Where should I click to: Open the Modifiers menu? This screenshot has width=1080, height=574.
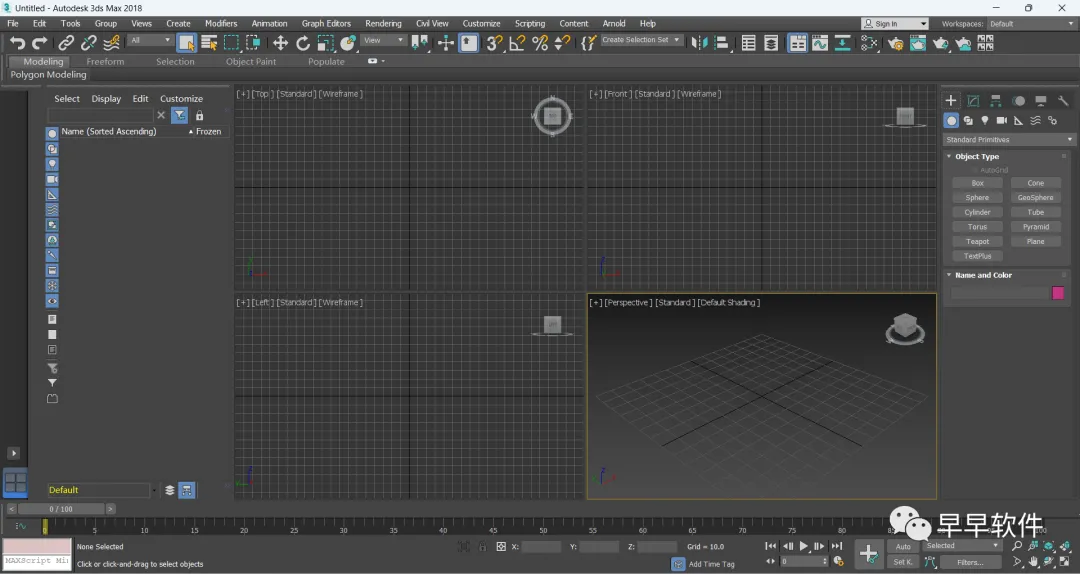pos(221,23)
